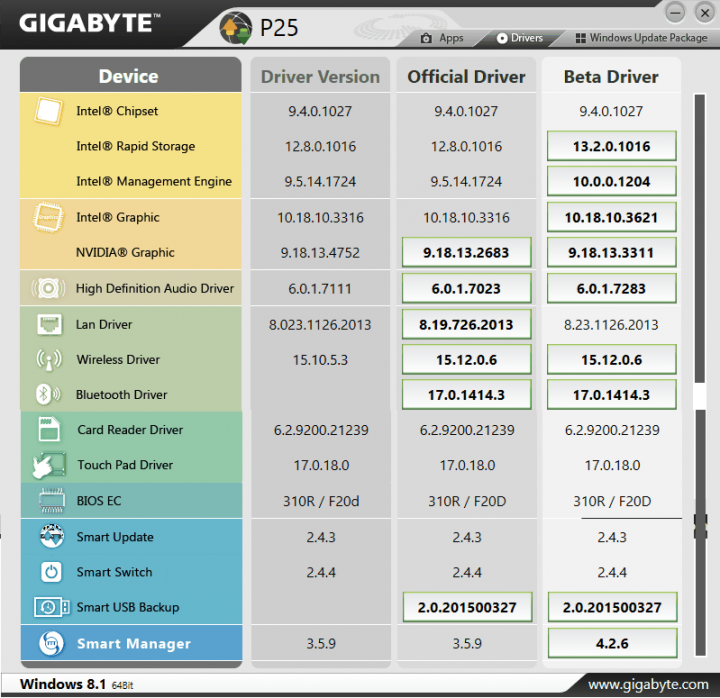Install Wireless beta driver 15.12.0.6
Screen dimensions: 720x698
[x=611, y=360]
